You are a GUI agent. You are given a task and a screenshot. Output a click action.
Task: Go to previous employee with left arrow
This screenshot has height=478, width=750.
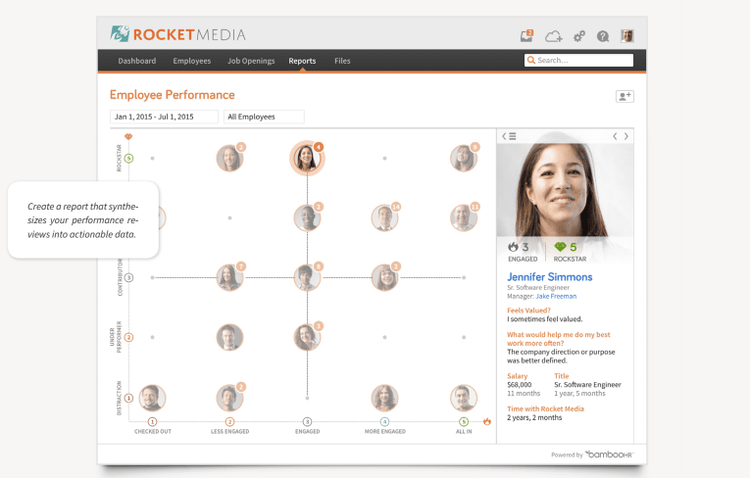[615, 136]
